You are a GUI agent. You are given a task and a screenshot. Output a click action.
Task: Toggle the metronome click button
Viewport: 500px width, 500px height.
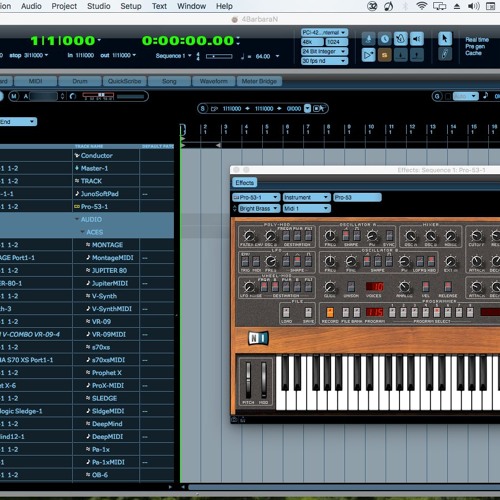point(401,39)
